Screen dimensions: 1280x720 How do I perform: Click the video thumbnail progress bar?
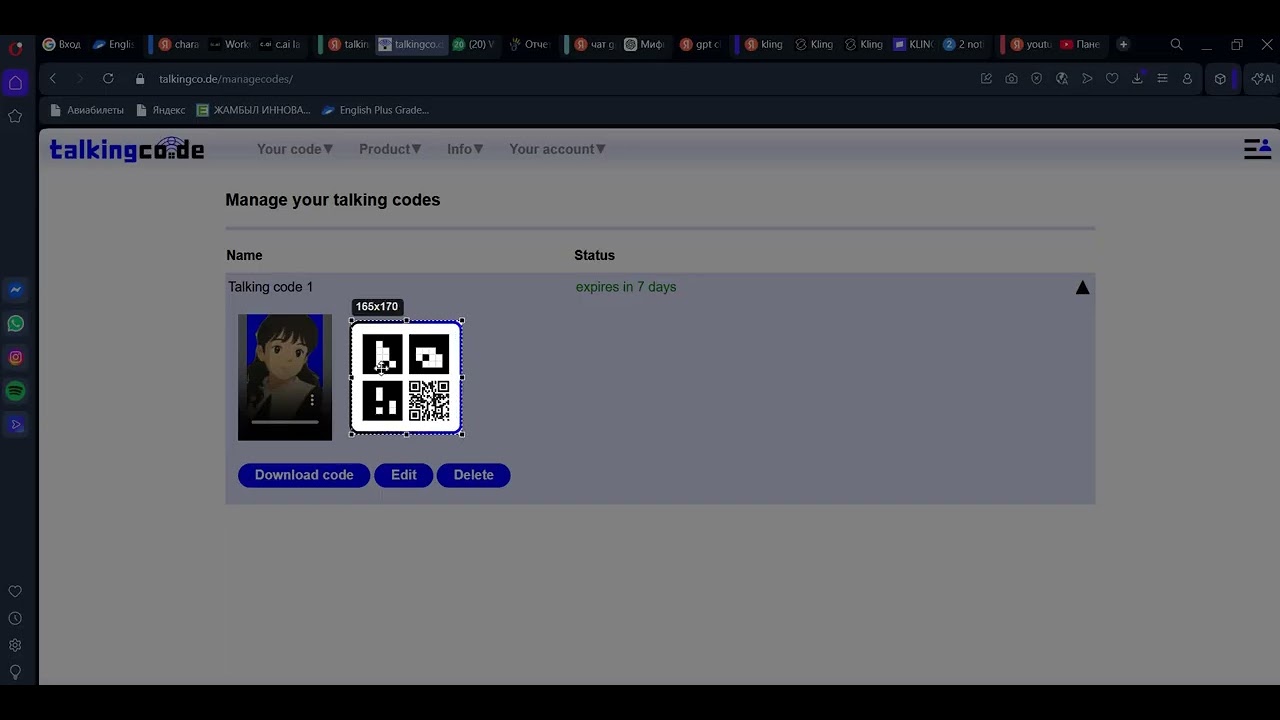[285, 422]
